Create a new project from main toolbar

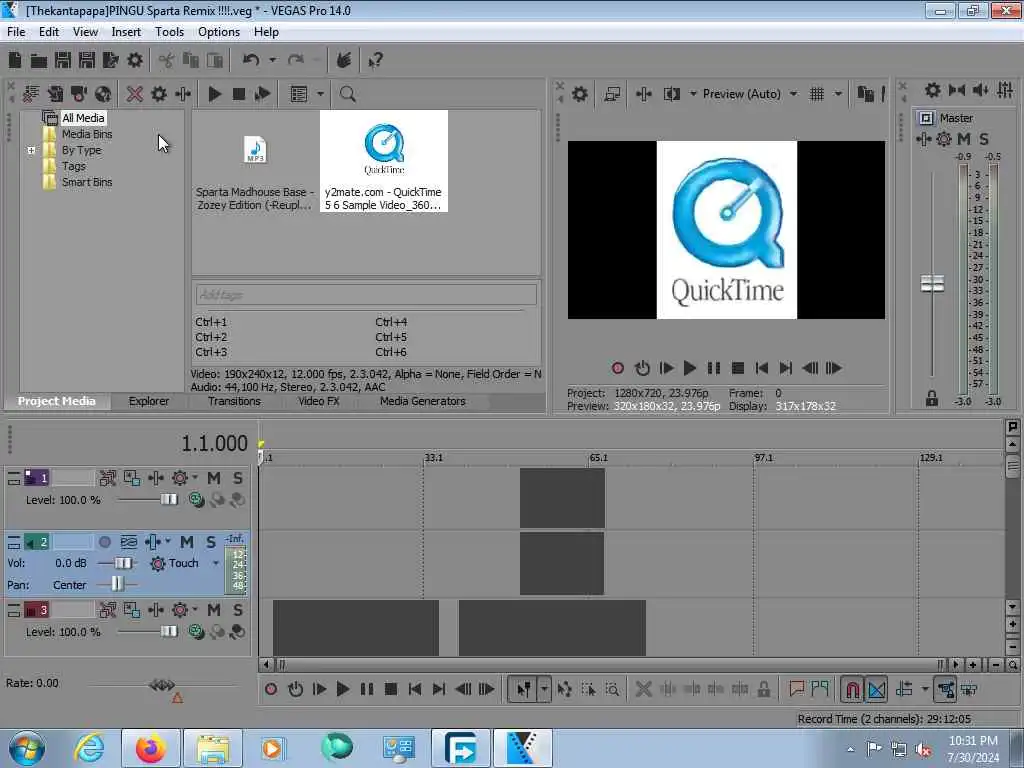click(15, 61)
